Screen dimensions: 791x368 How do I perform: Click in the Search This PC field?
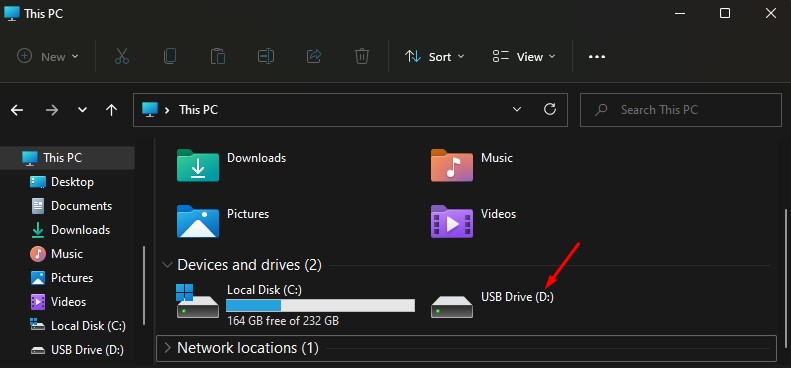(x=681, y=110)
